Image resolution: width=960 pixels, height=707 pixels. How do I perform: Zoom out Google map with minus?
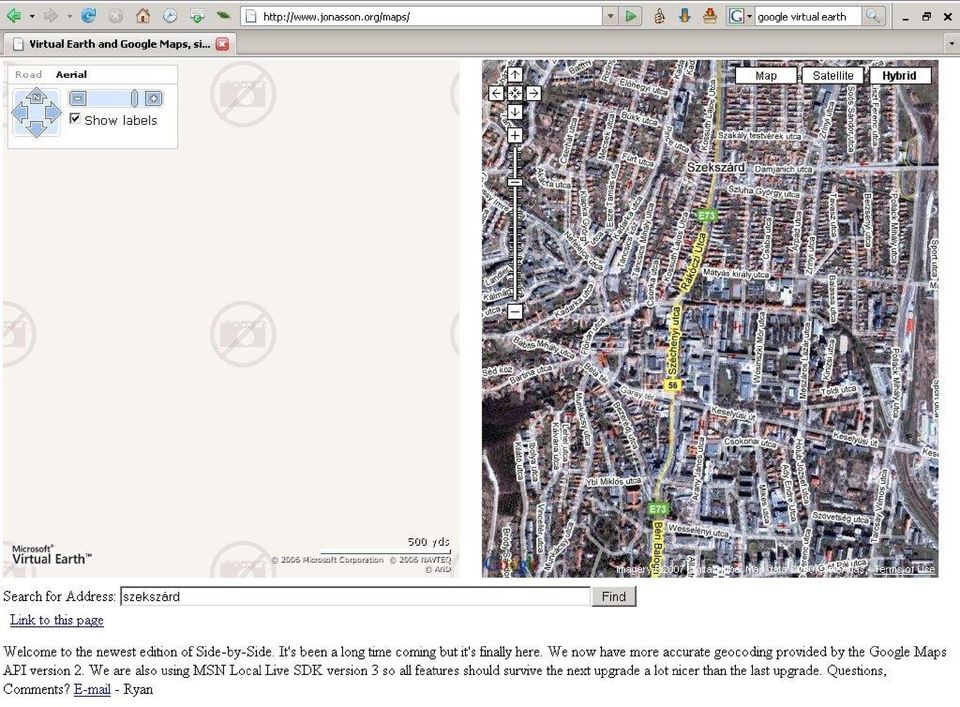(515, 311)
